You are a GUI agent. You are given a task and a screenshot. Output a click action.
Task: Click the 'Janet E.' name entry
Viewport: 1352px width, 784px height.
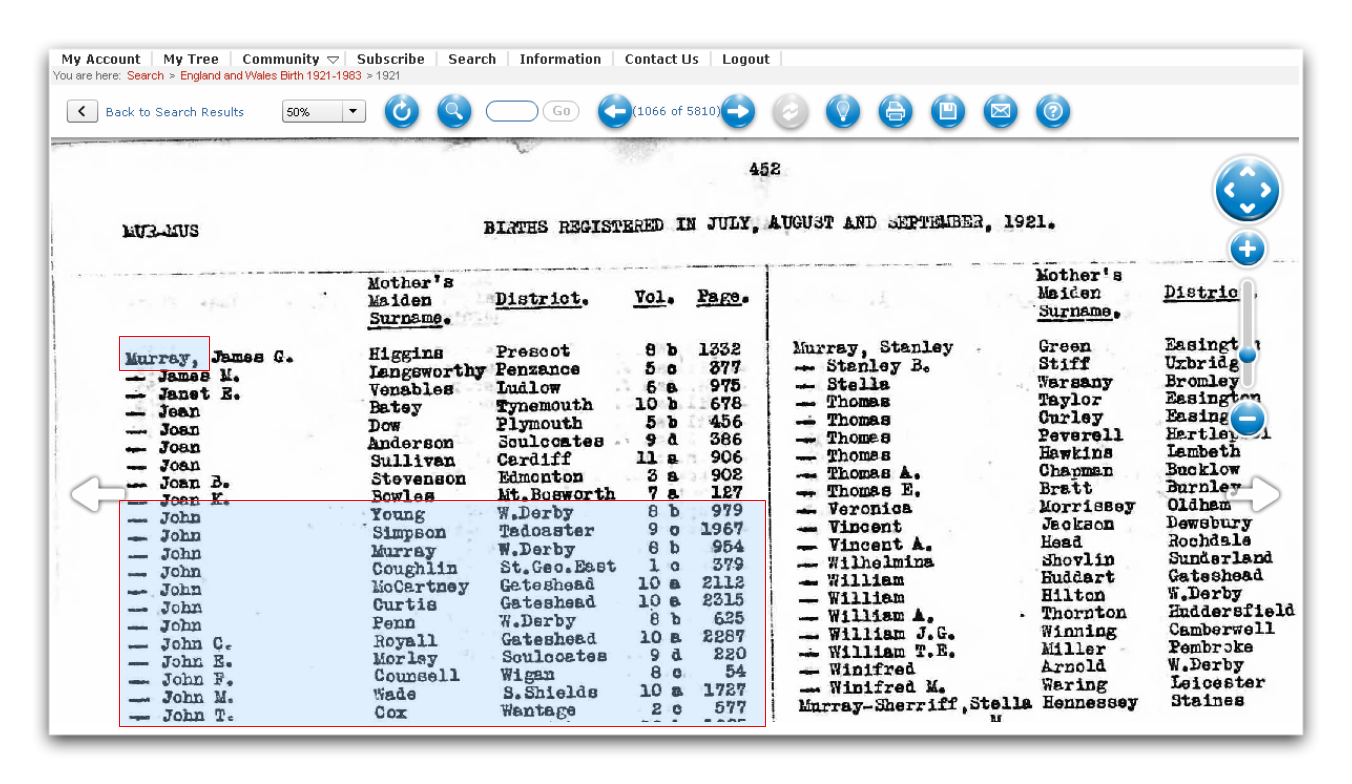pyautogui.click(x=199, y=394)
